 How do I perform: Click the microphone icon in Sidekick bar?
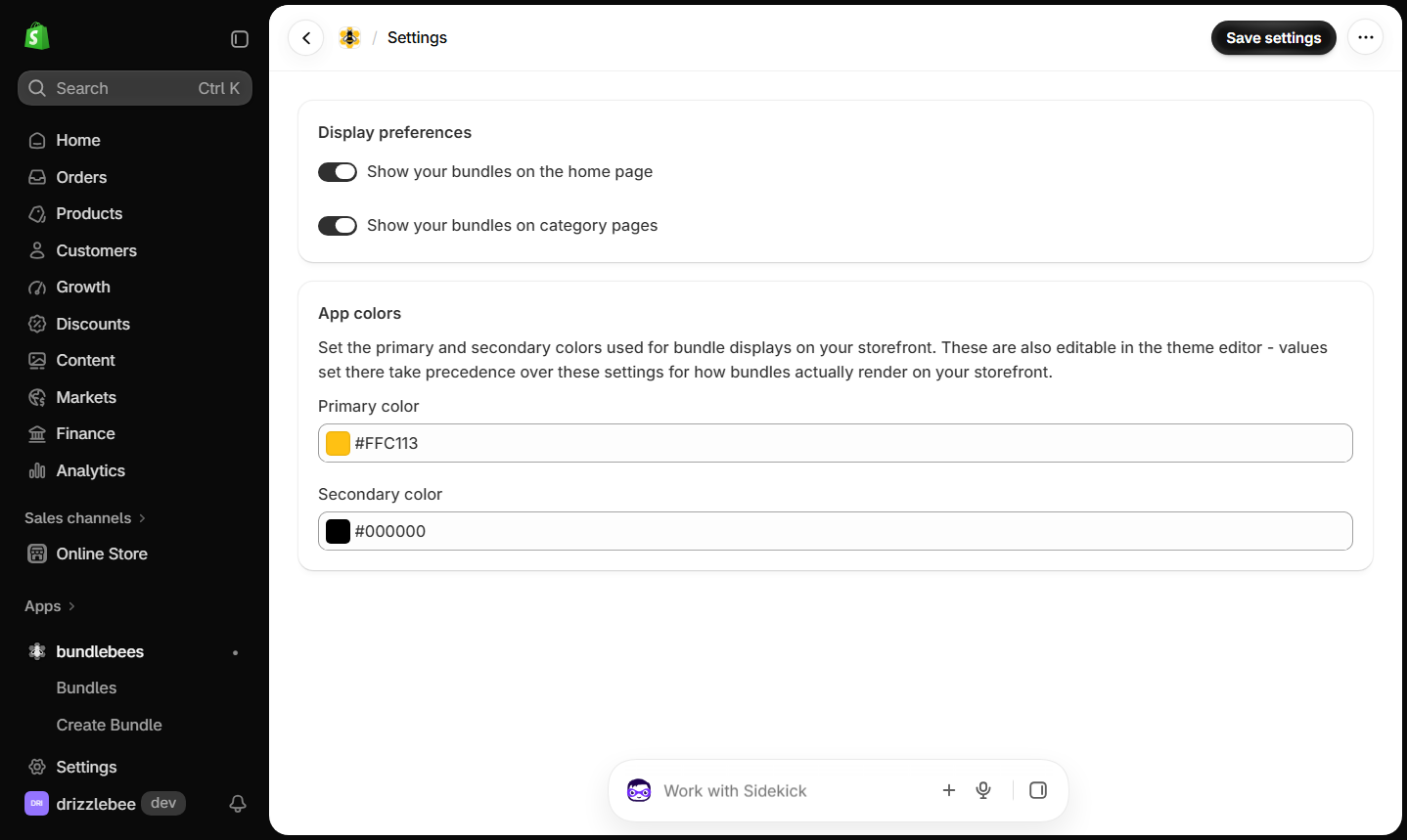983,790
